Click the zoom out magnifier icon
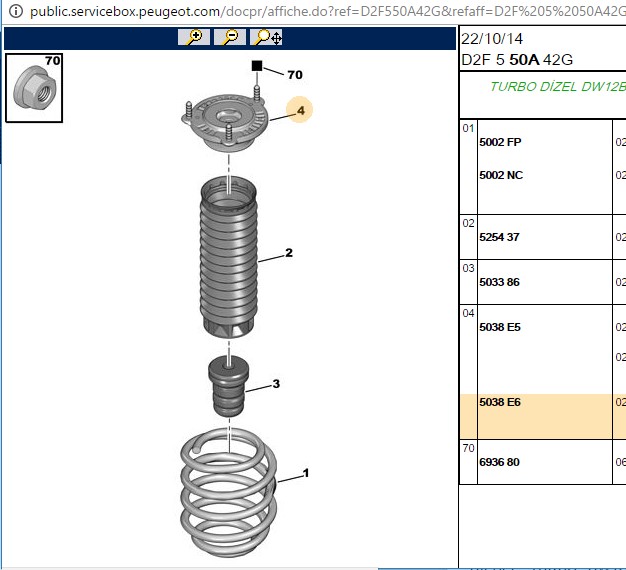626x570 pixels. [x=230, y=37]
